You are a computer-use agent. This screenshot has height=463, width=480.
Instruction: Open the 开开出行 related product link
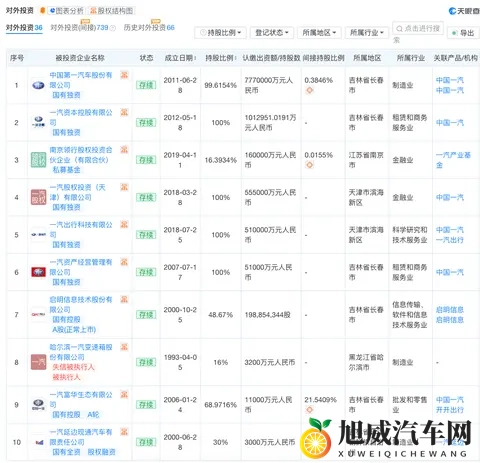(x=450, y=410)
